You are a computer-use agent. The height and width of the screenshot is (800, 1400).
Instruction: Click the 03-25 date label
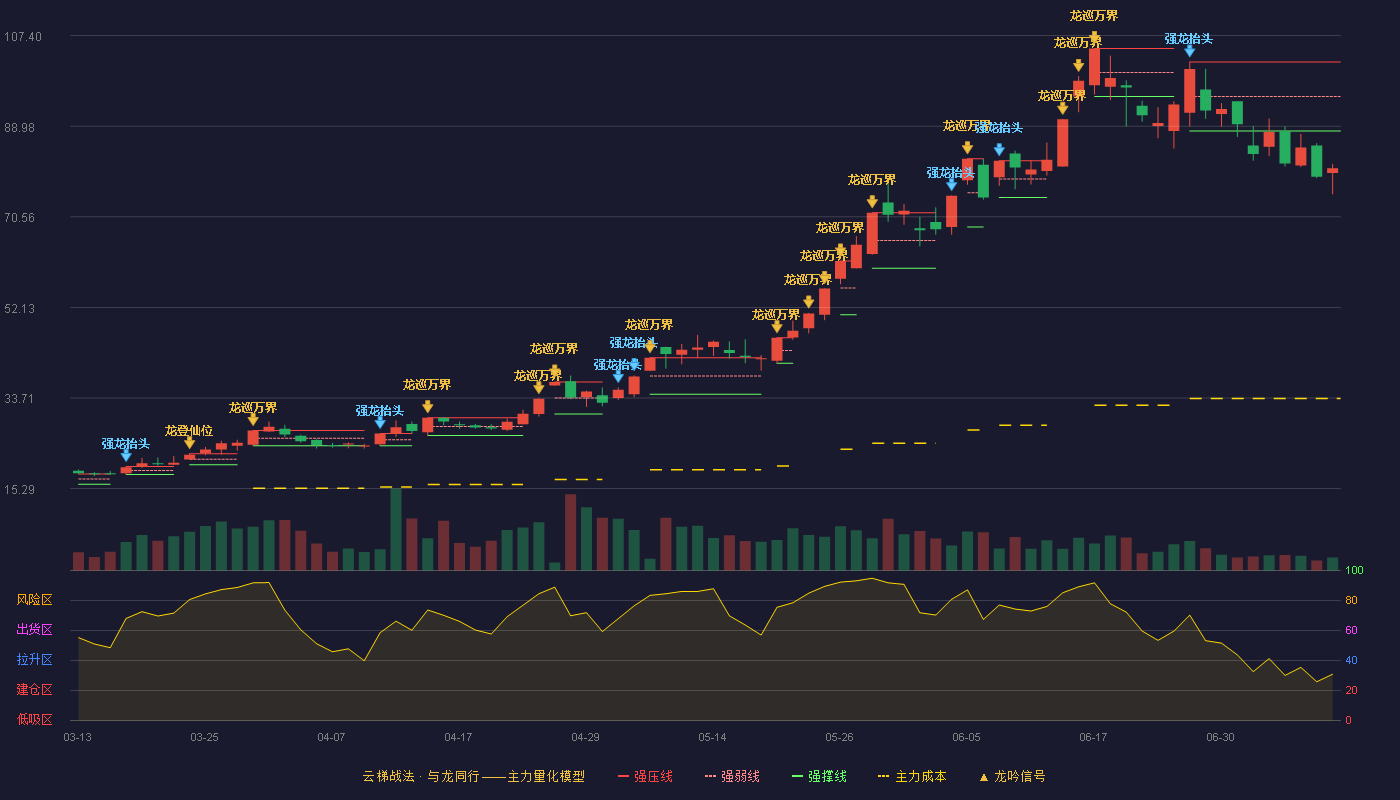coord(204,737)
